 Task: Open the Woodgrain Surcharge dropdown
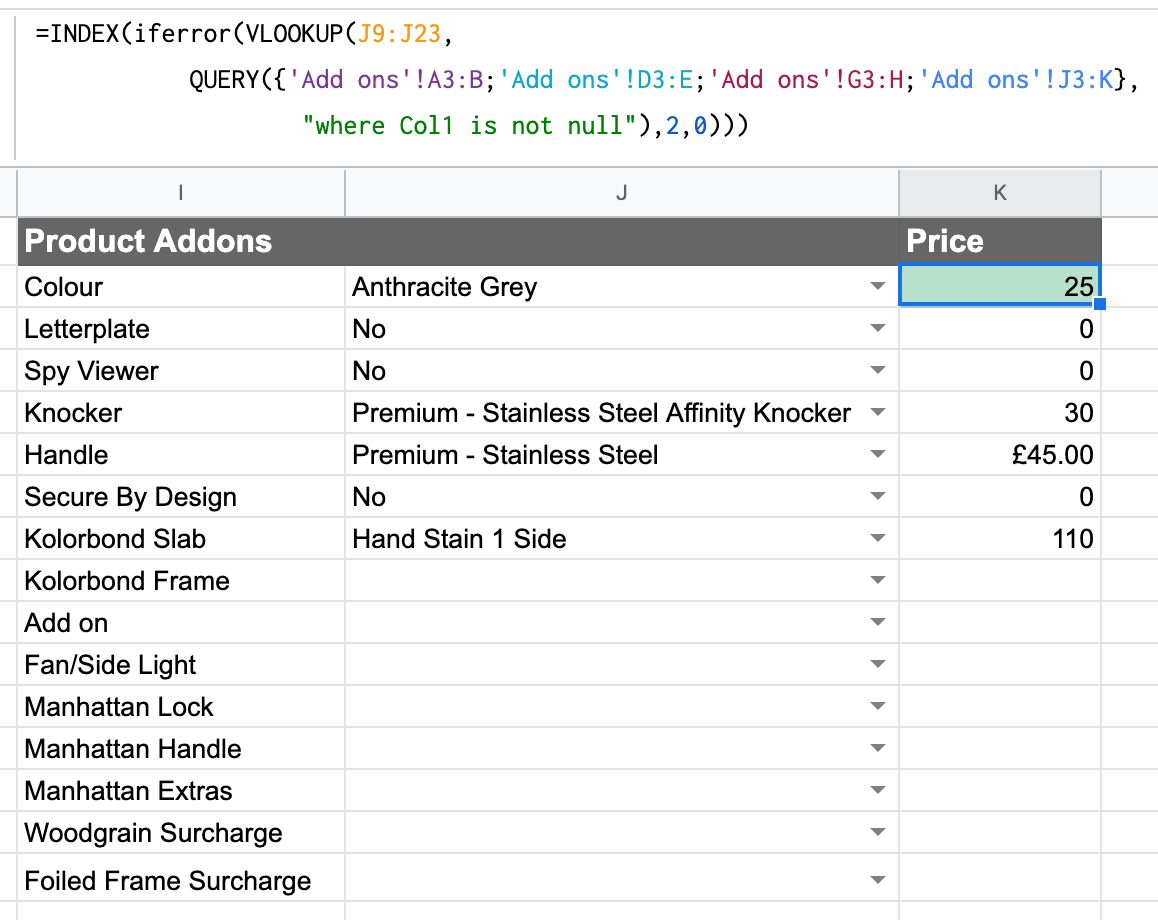click(x=878, y=832)
